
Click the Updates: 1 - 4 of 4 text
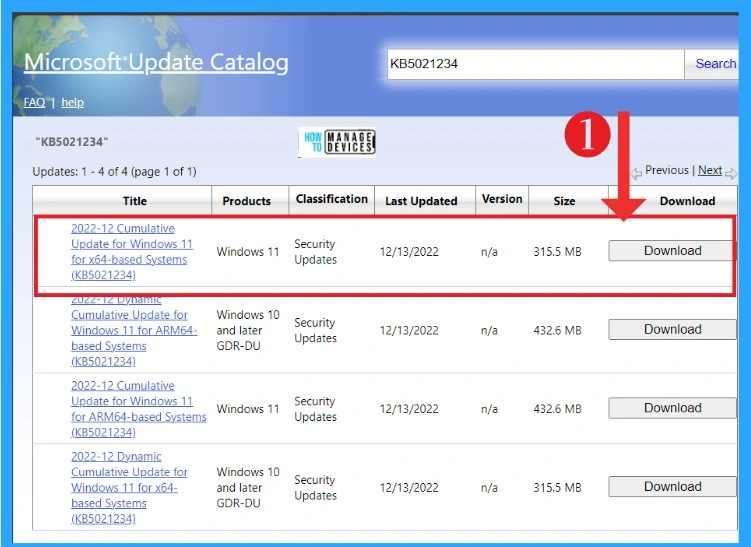[114, 171]
